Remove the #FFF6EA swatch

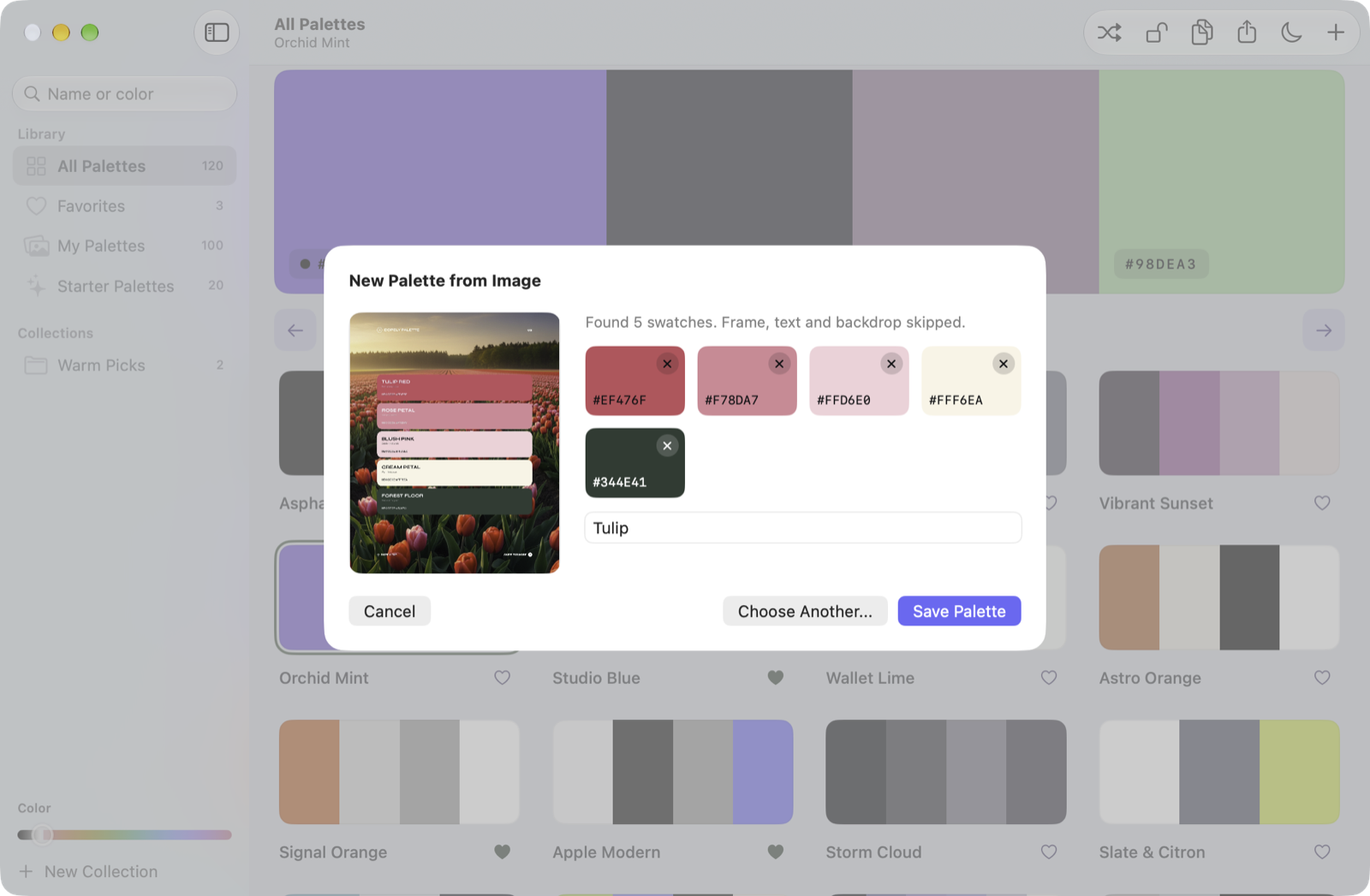click(1004, 364)
